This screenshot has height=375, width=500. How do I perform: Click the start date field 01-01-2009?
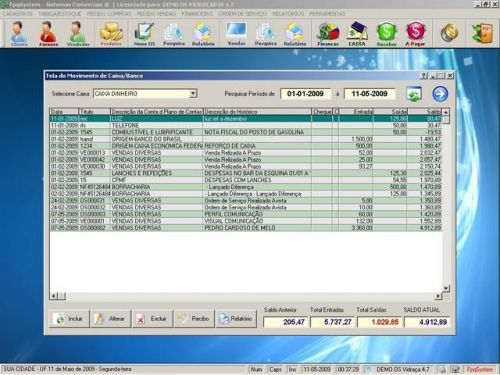point(305,94)
